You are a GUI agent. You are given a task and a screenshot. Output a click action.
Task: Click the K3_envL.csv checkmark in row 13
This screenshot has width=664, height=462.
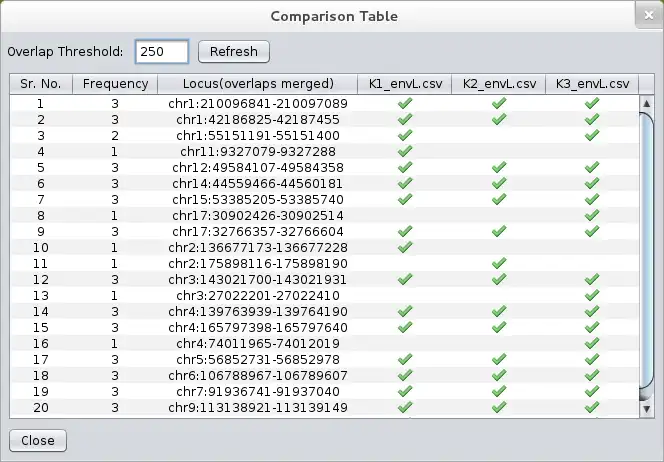(591, 295)
